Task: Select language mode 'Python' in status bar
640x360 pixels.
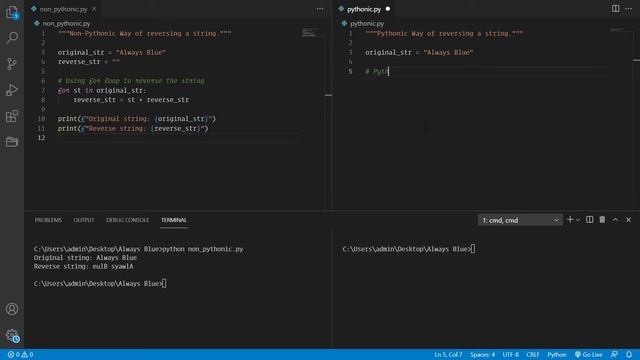Action: [x=557, y=354]
